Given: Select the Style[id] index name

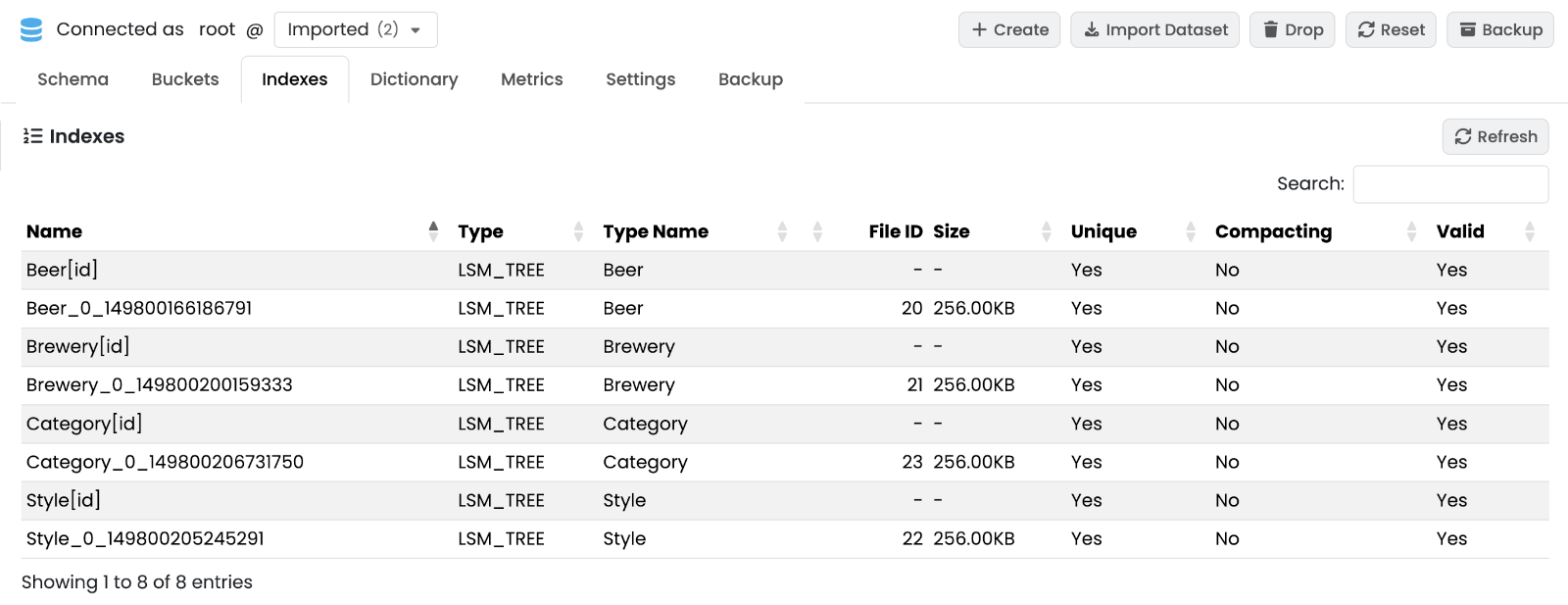Looking at the screenshot, I should tap(63, 500).
